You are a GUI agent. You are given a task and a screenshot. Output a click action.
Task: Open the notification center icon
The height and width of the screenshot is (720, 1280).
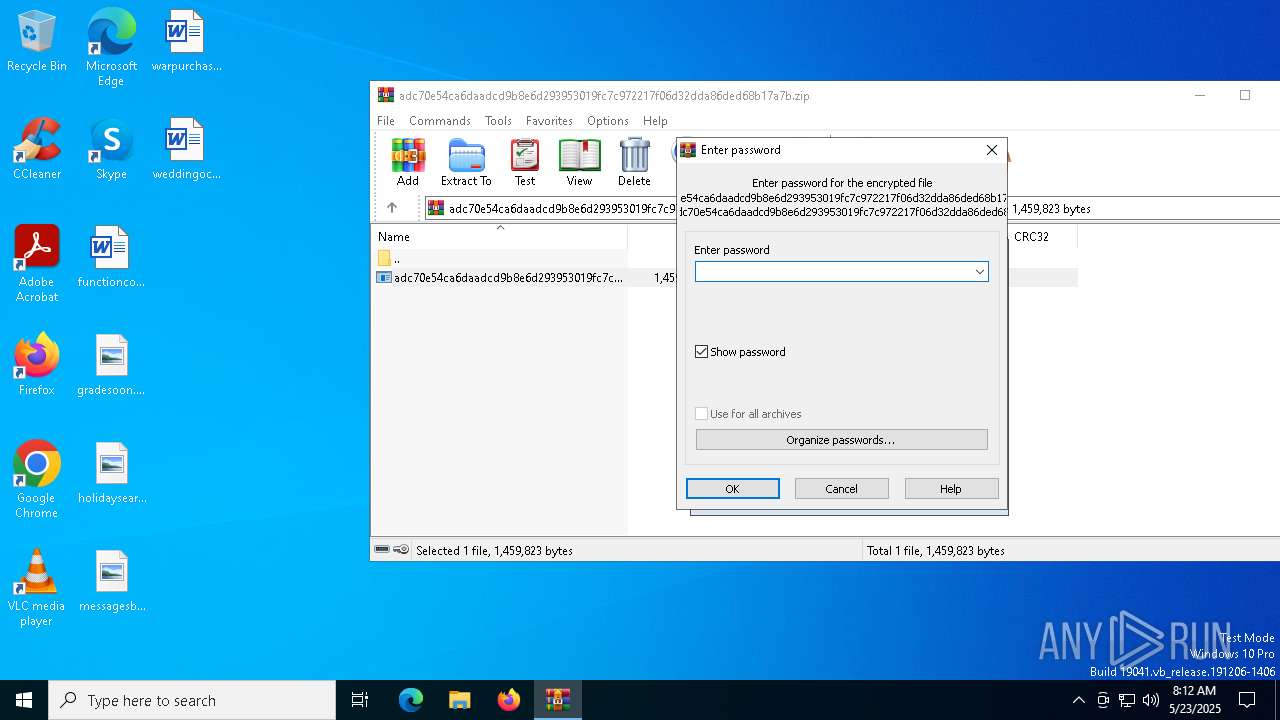pyautogui.click(x=1247, y=700)
